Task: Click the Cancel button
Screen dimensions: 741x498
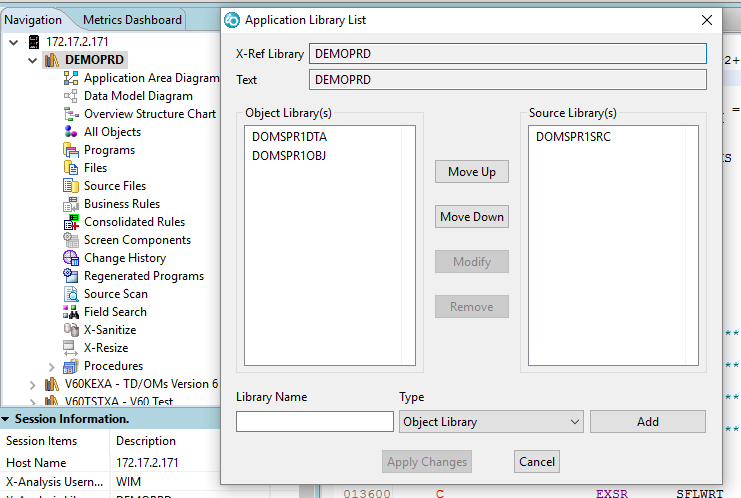Action: click(x=537, y=461)
